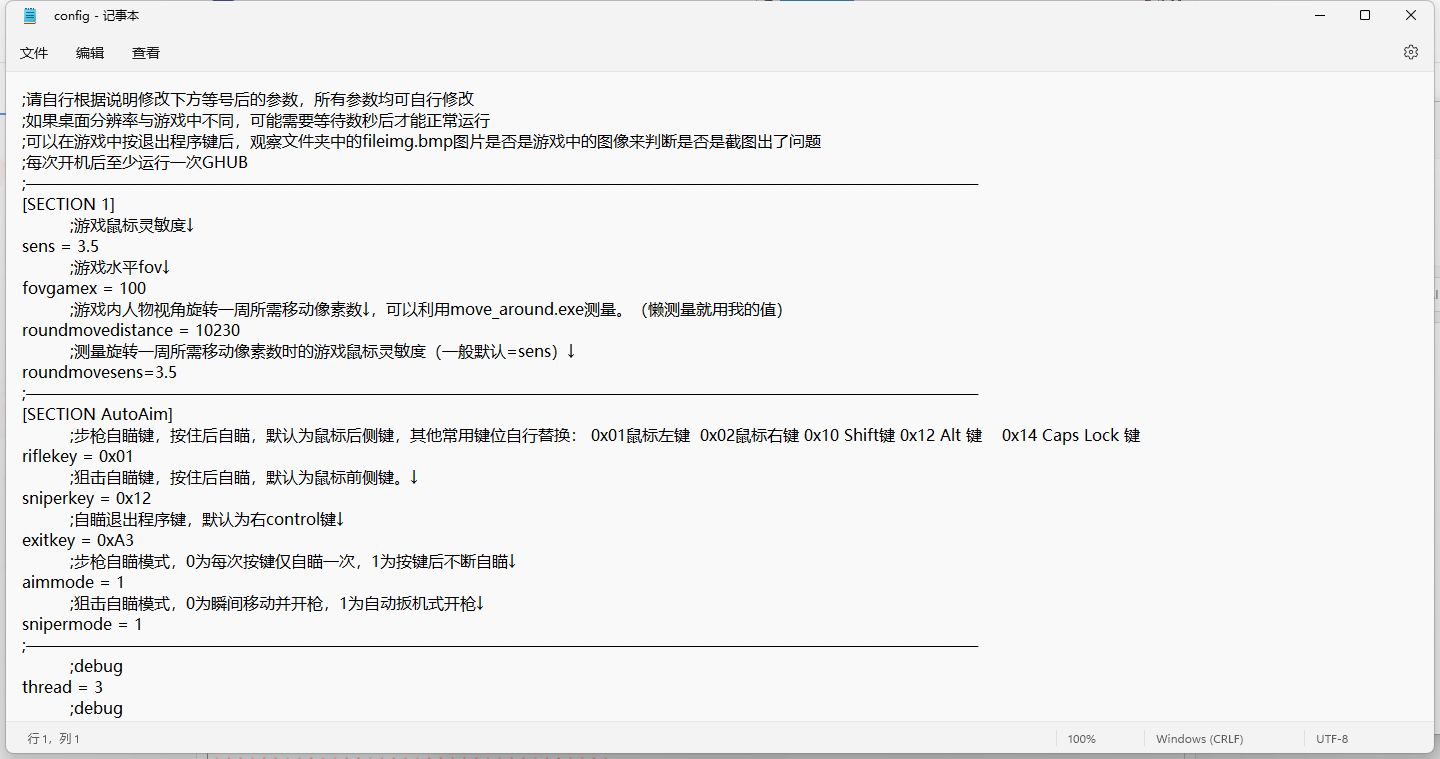Open Notepad settings via gear icon
Viewport: 1440px width, 759px height.
[x=1410, y=52]
